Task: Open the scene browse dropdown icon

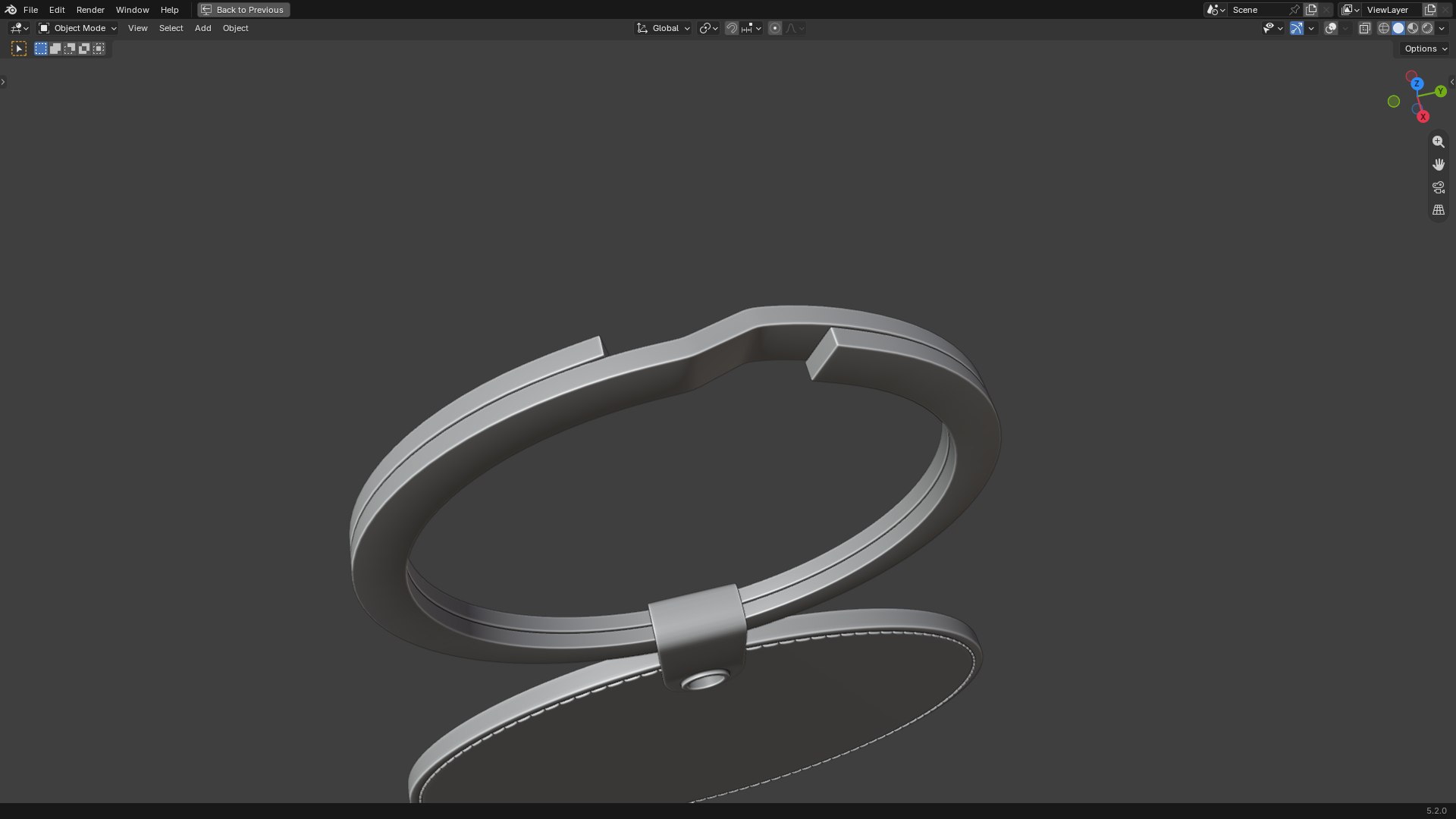Action: pos(1216,10)
